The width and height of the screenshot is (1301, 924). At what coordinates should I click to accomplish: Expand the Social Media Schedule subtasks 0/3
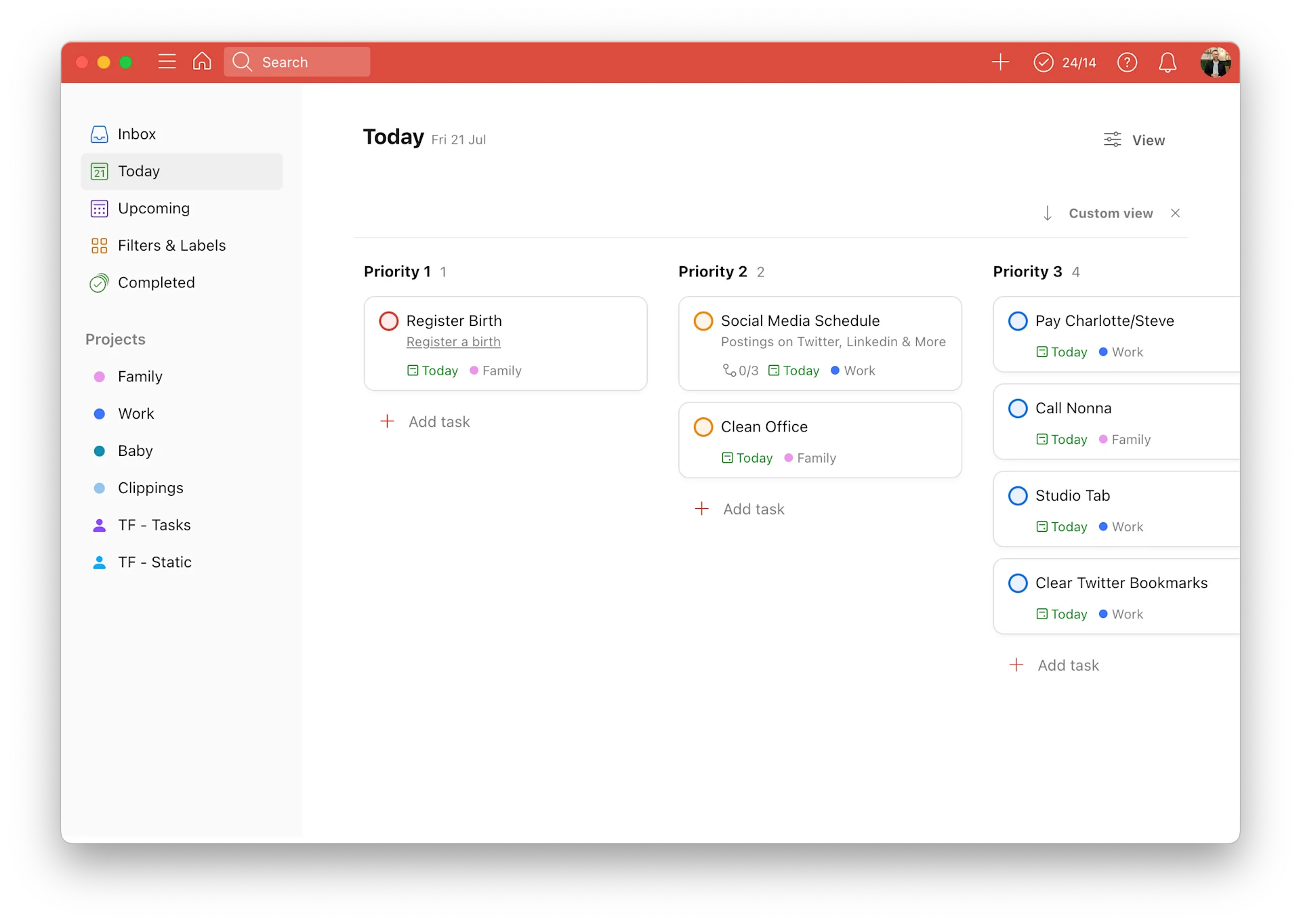click(x=740, y=371)
